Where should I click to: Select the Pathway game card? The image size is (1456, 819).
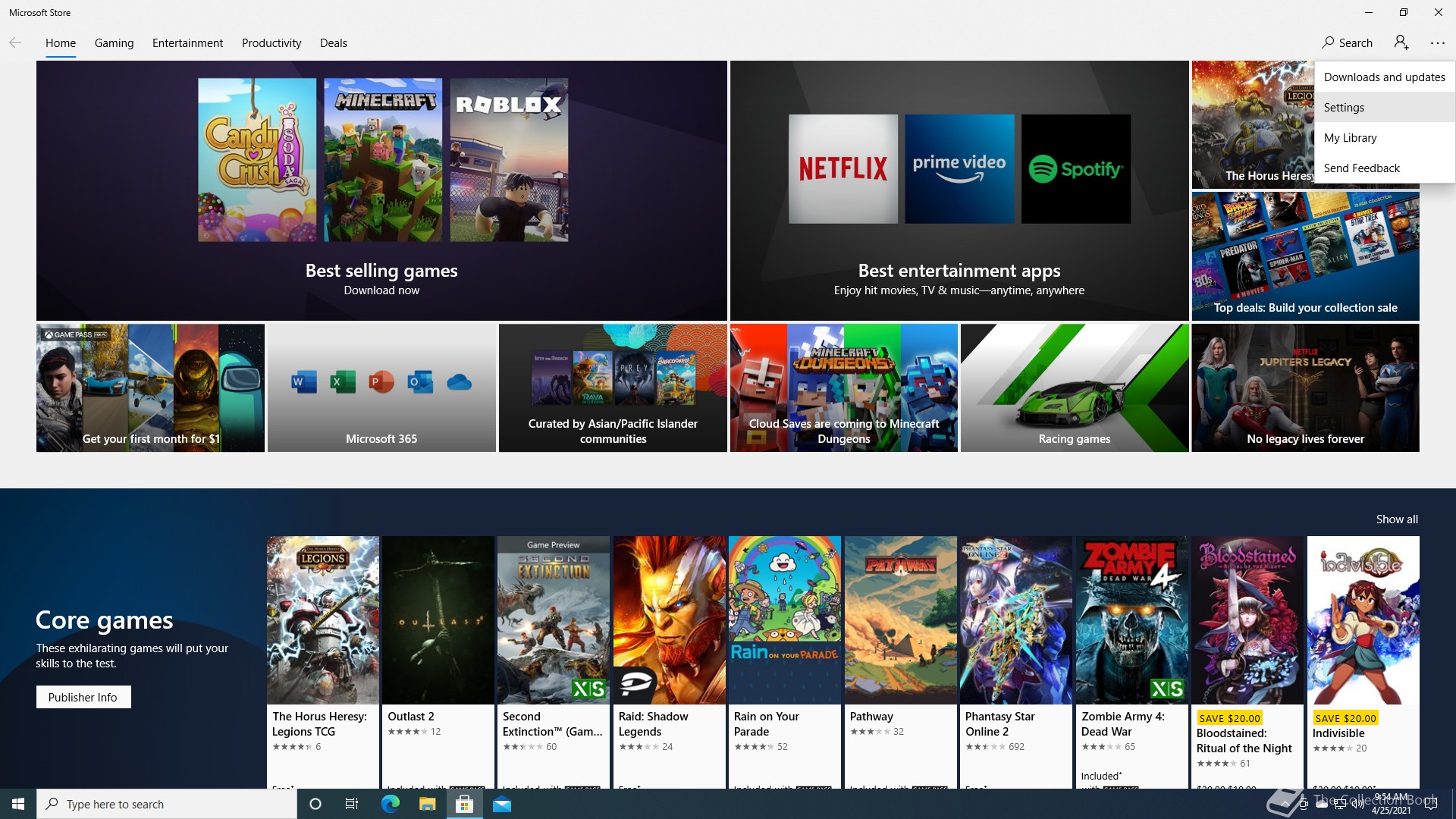click(901, 662)
